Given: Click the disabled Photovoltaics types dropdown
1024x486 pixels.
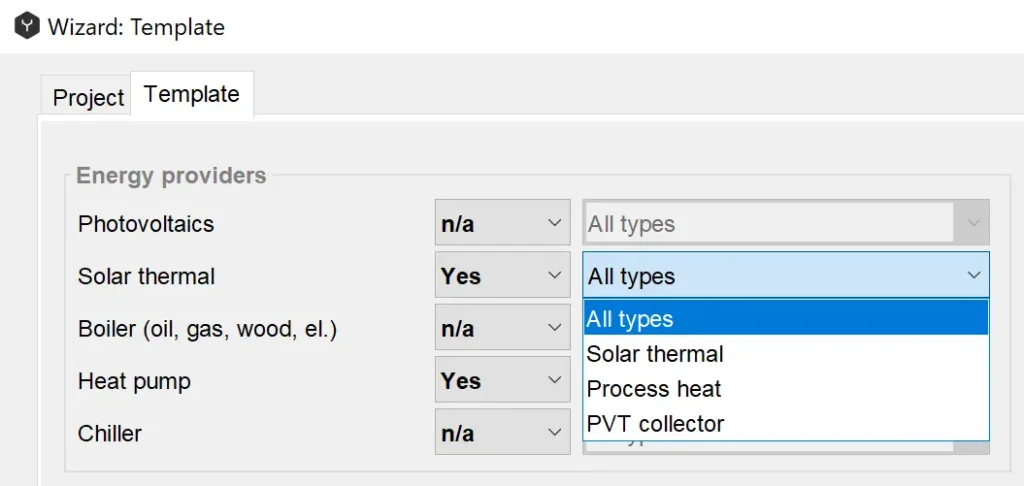Looking at the screenshot, I should coord(785,224).
